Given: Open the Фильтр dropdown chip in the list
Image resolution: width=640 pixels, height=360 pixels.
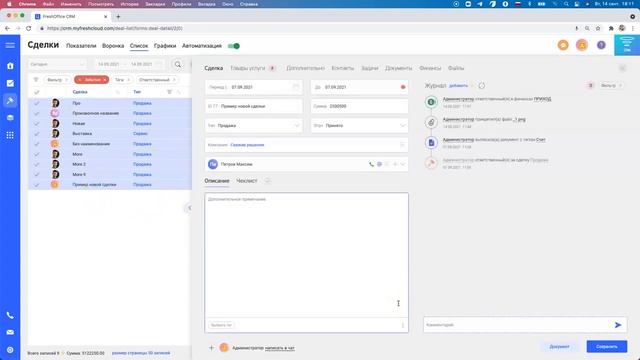Looking at the screenshot, I should pyautogui.click(x=57, y=80).
